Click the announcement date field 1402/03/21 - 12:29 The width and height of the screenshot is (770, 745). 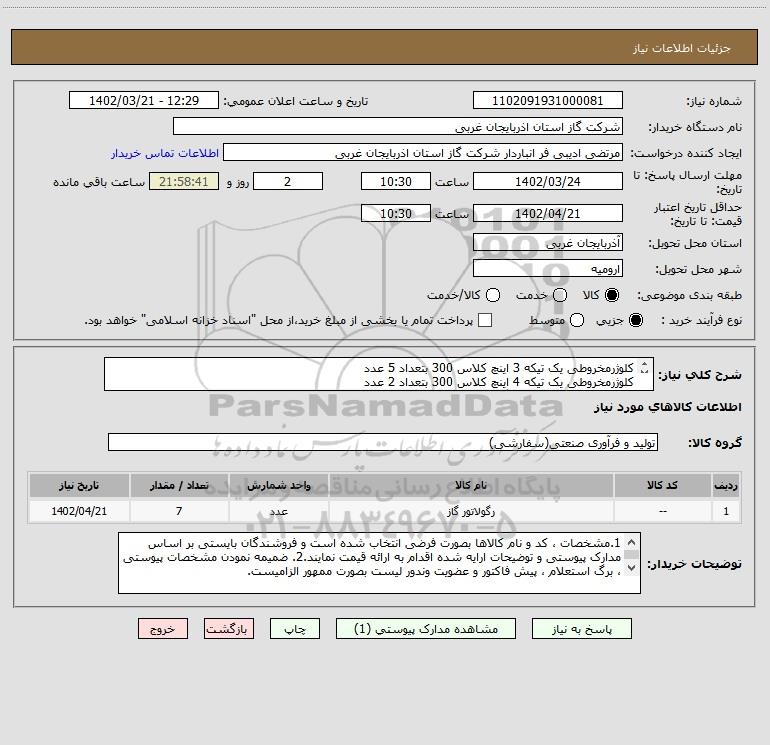click(144, 100)
